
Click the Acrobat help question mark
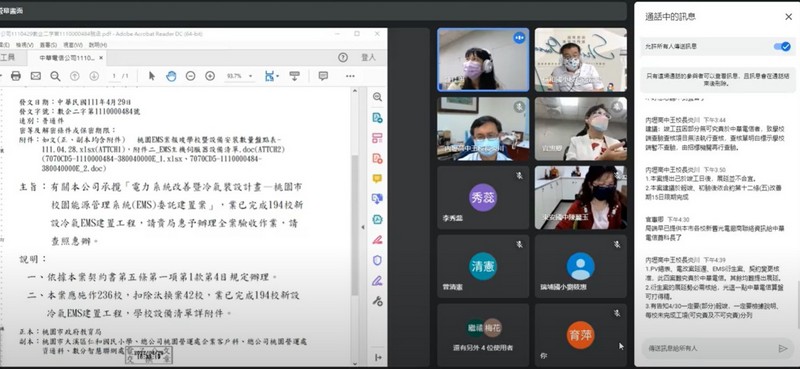[x=343, y=58]
